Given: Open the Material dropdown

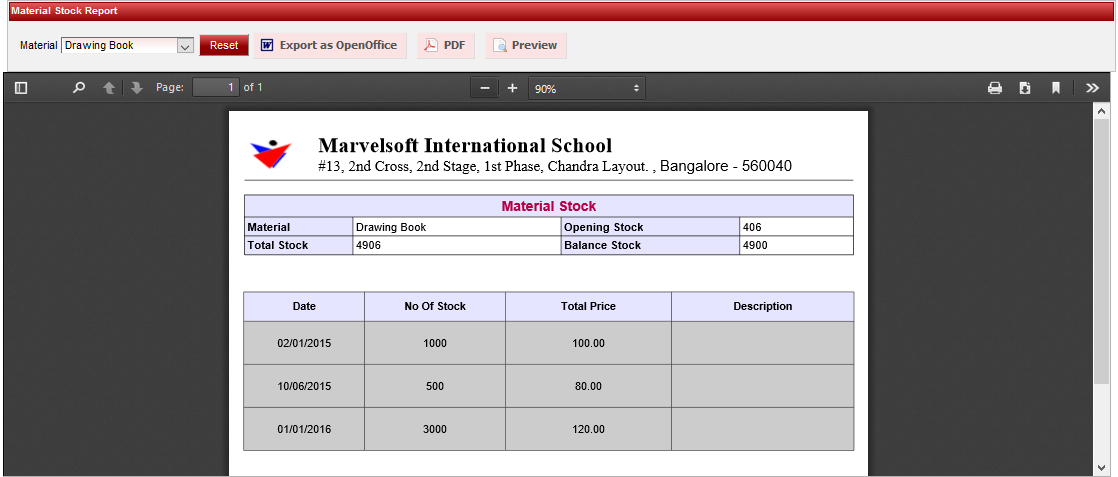Looking at the screenshot, I should pos(184,46).
